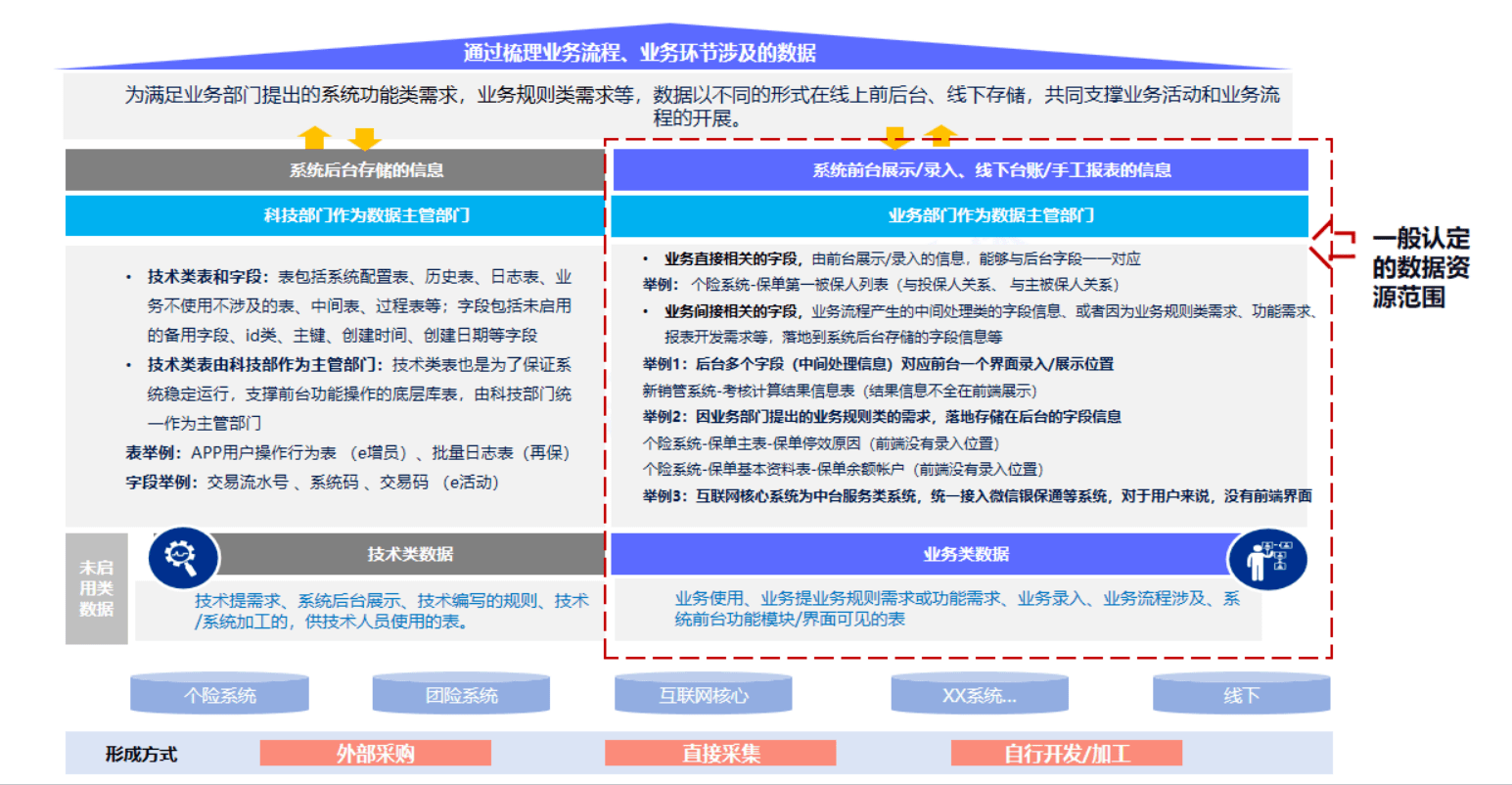Viewport: 1512px width, 785px height.
Task: Click the magnifier gear icon beside 技术类数据
Action: 182,558
